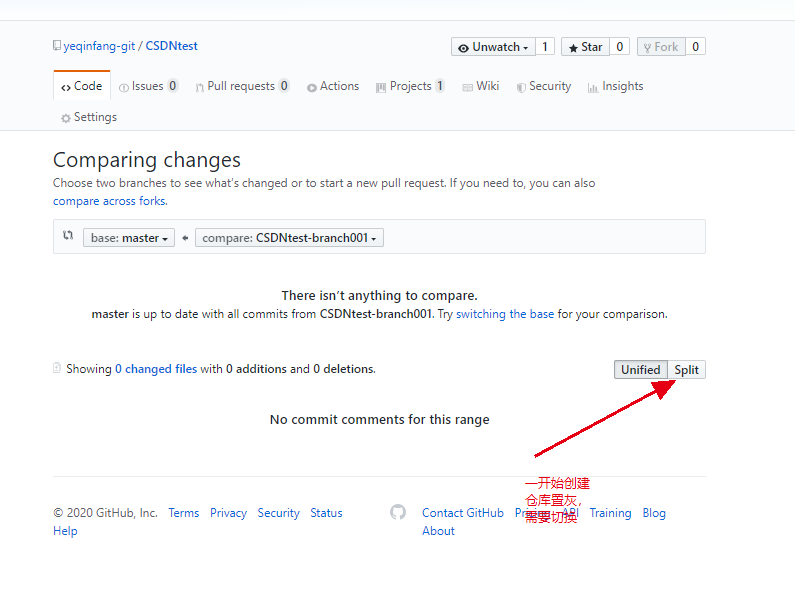Select the Unified diff view

[640, 370]
